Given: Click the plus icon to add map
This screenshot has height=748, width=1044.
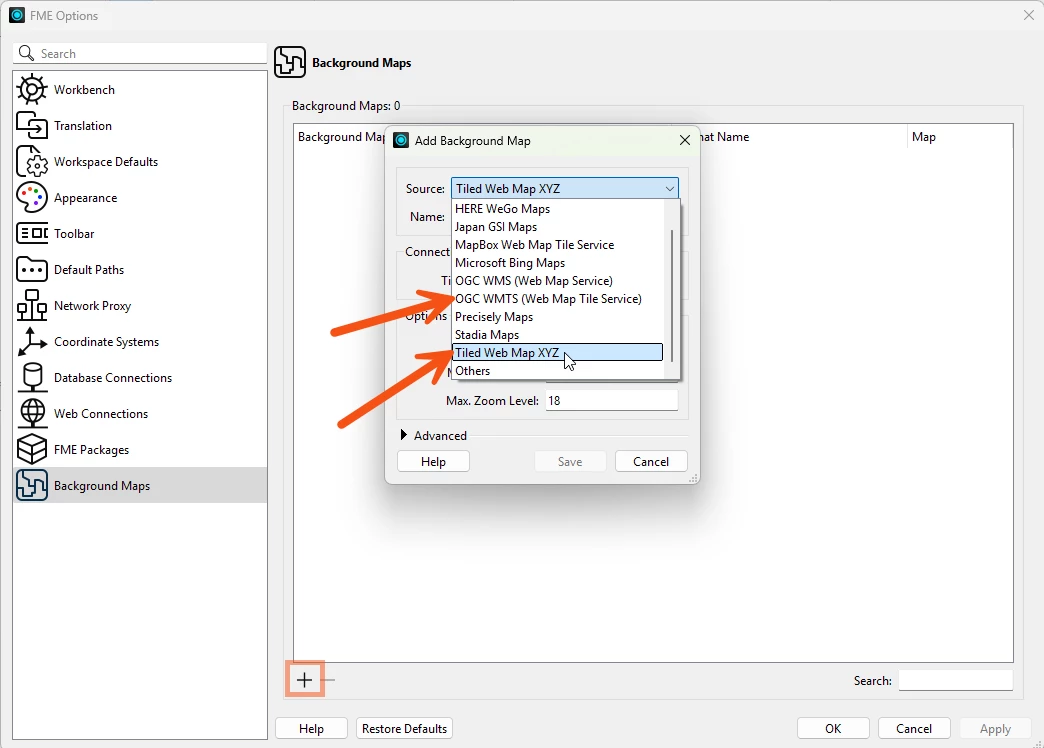Looking at the screenshot, I should (x=304, y=679).
